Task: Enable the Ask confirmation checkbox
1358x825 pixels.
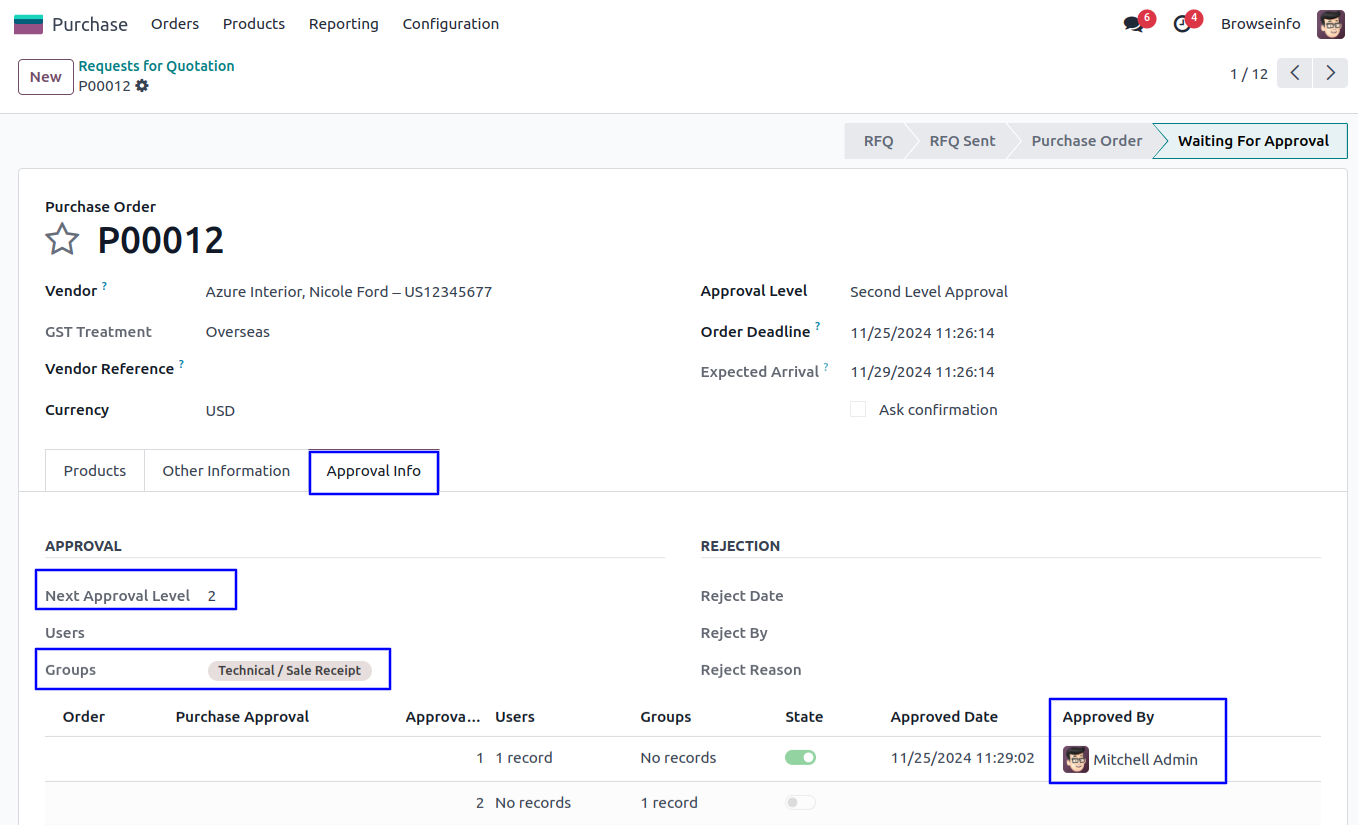Action: click(858, 410)
